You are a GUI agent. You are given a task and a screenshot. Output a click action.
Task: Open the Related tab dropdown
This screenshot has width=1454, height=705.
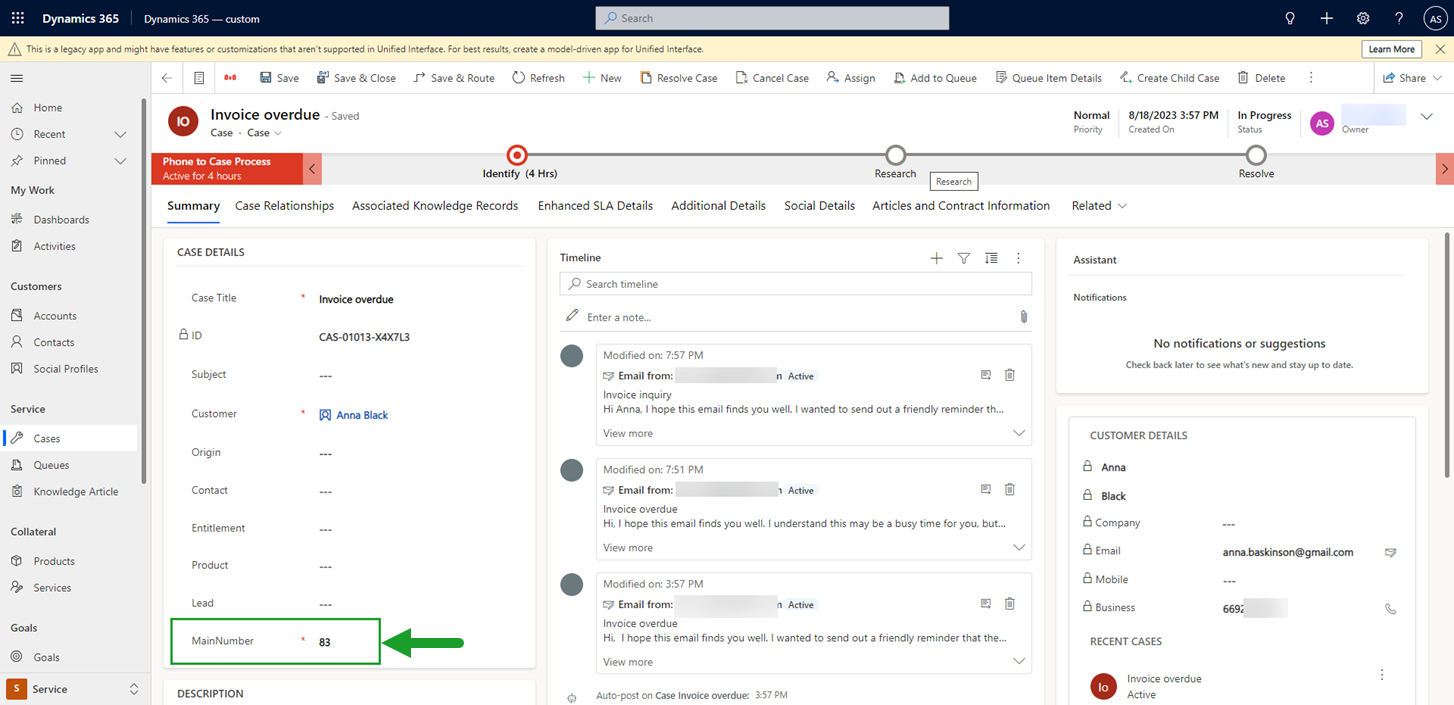point(1099,206)
